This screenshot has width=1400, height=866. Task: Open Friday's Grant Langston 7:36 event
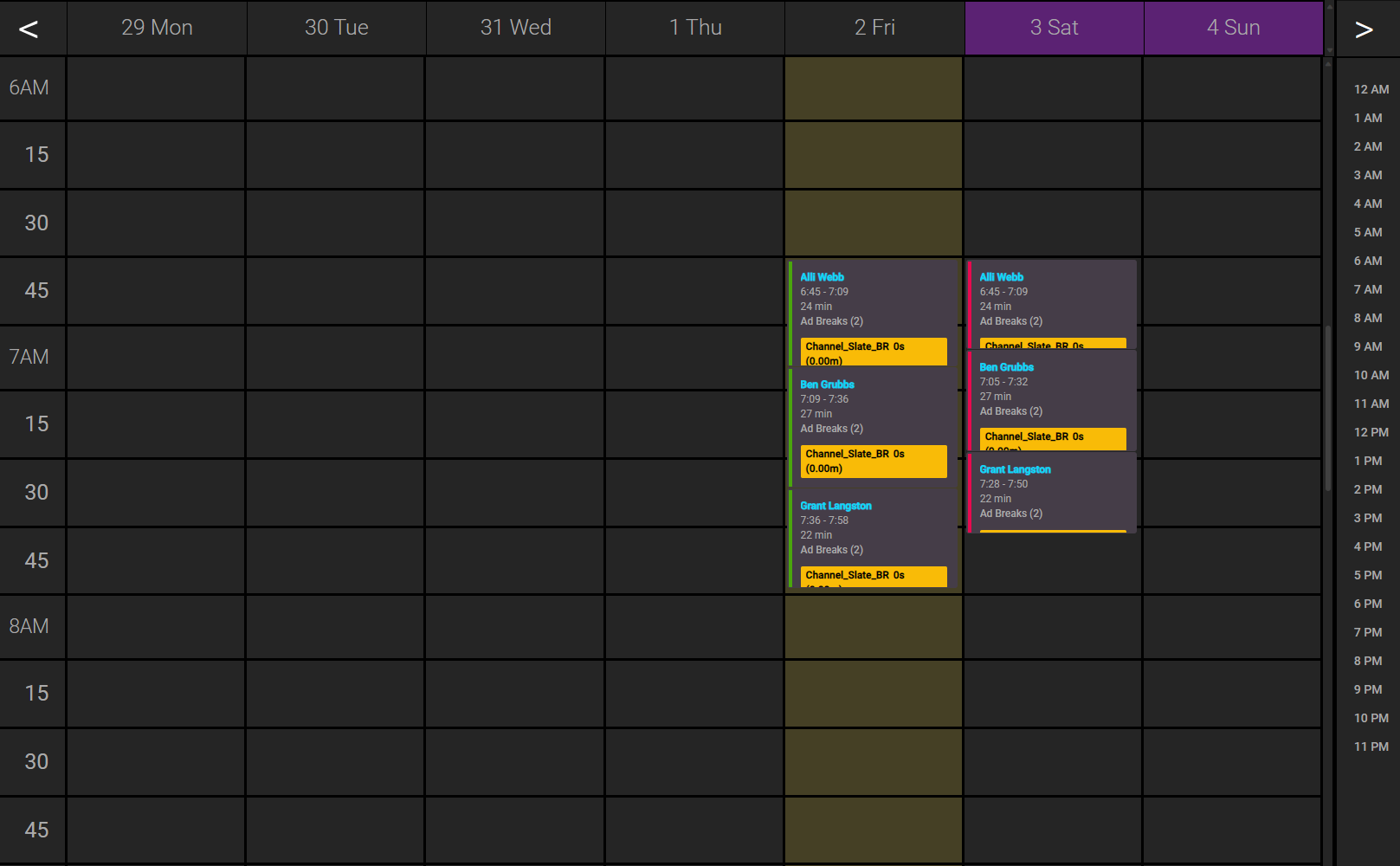pyautogui.click(x=873, y=527)
